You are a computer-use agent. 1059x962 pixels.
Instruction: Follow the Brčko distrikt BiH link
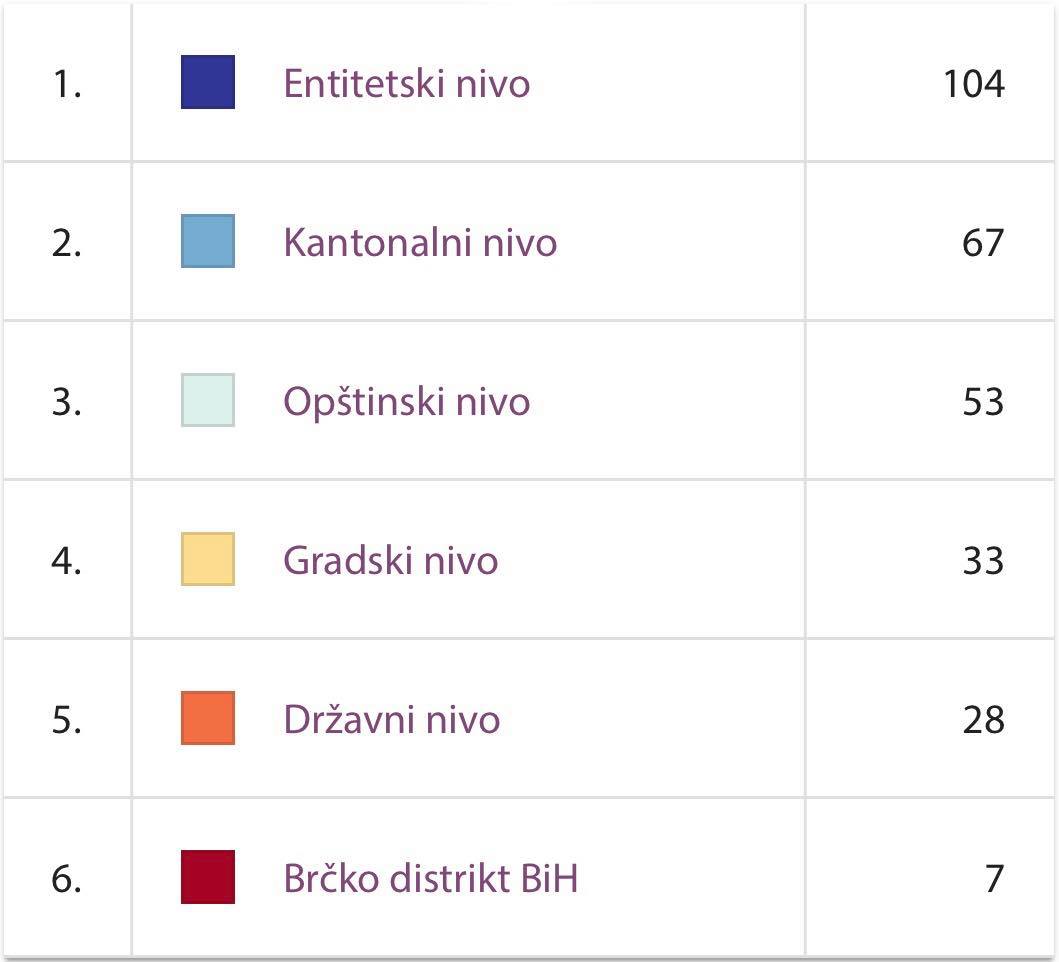click(x=430, y=878)
